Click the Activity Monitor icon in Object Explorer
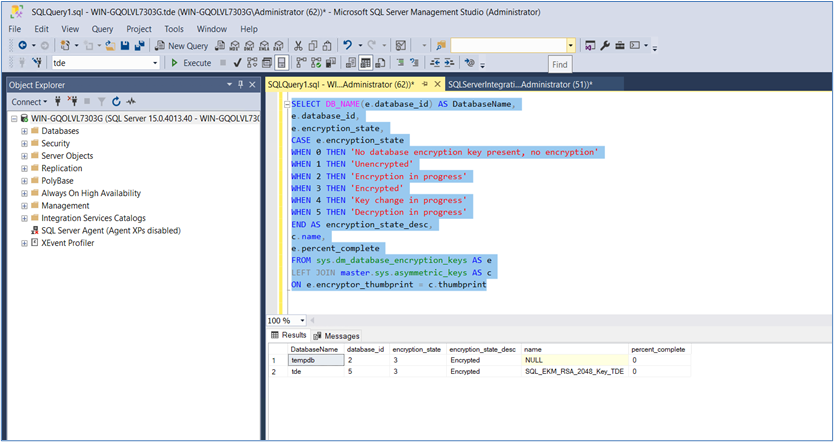Viewport: 834px width, 442px height. [x=130, y=102]
